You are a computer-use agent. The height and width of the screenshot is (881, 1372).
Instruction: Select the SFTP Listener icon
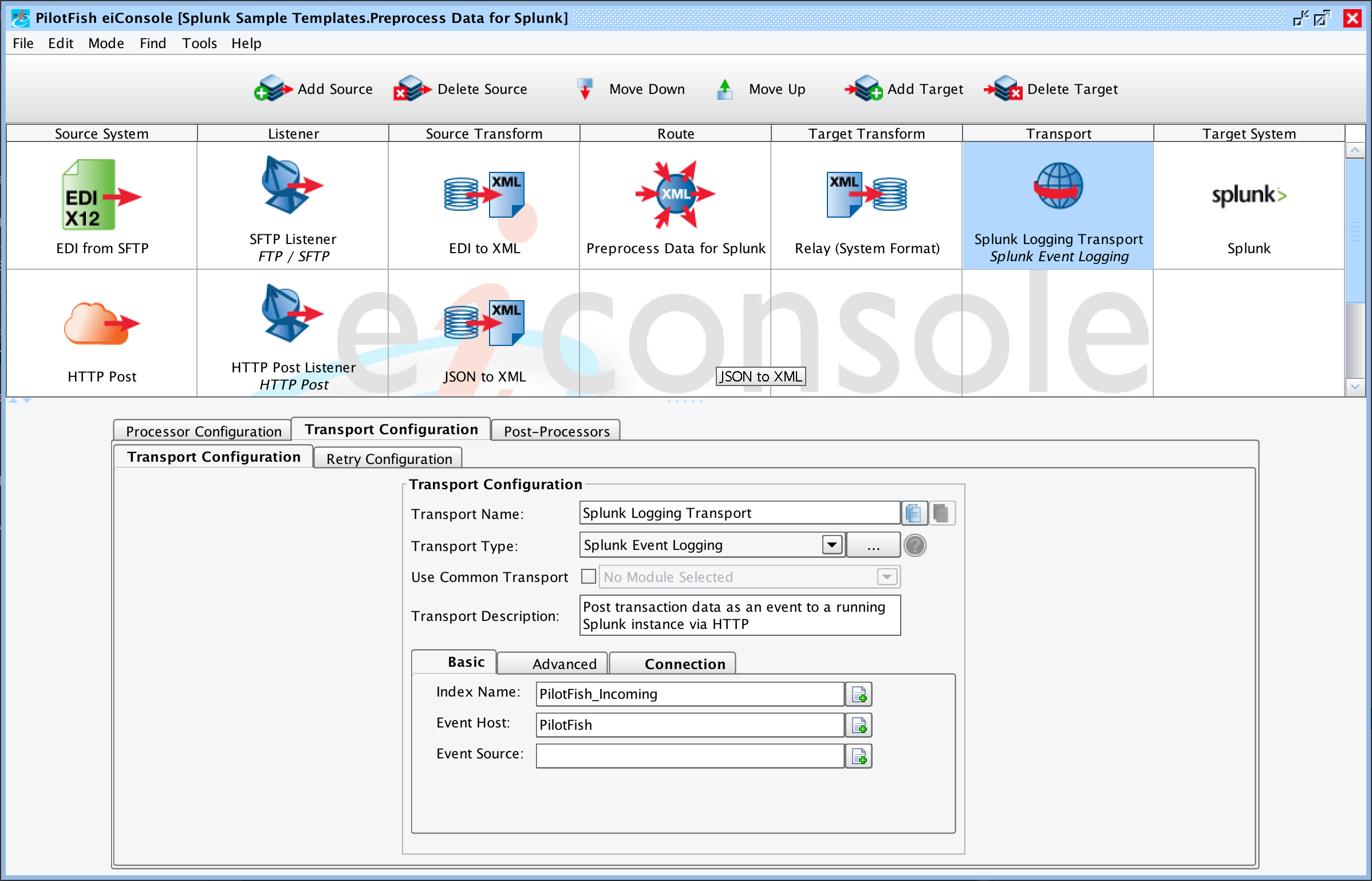point(292,185)
